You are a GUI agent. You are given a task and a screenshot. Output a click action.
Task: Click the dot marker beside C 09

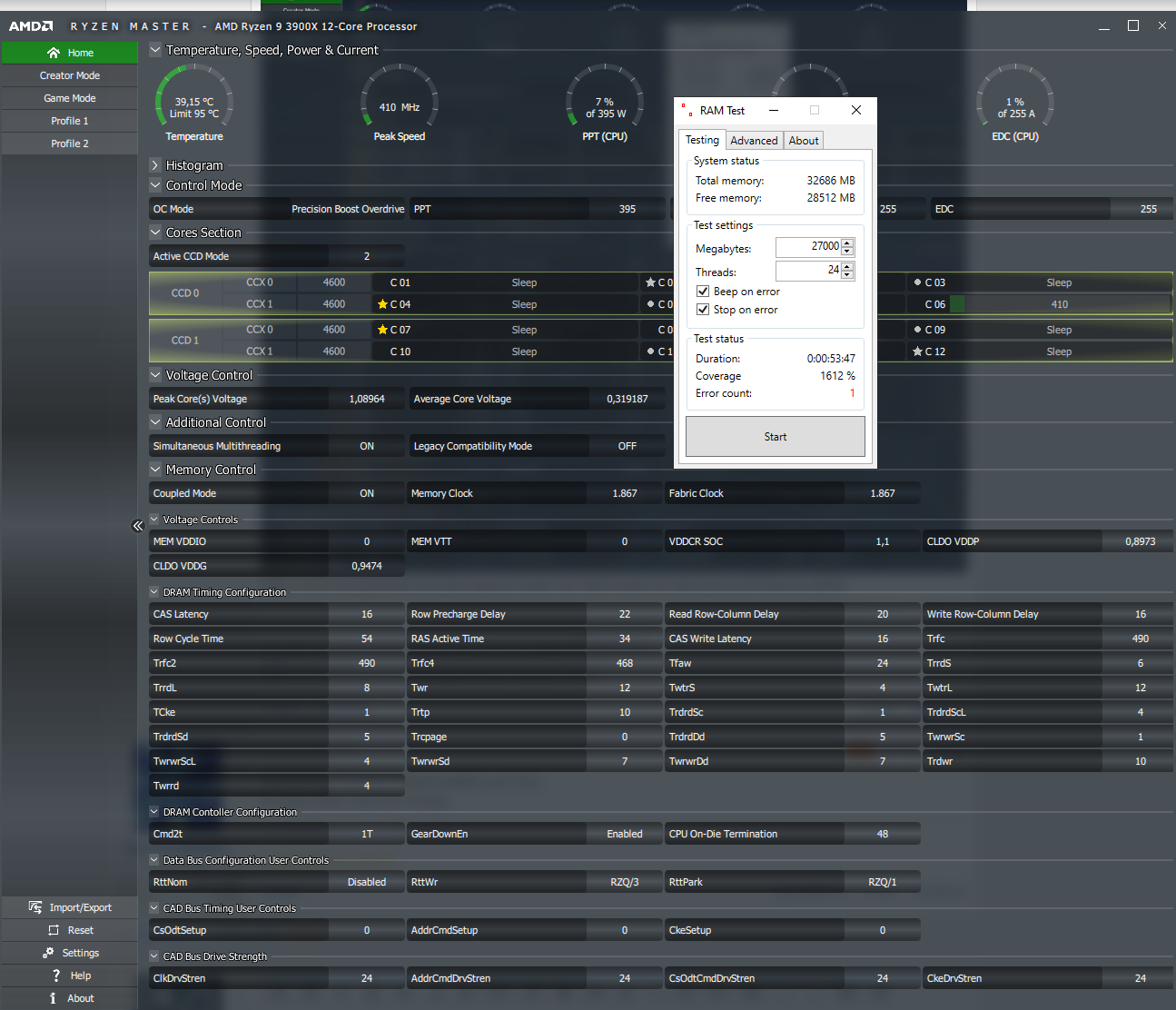tap(917, 330)
